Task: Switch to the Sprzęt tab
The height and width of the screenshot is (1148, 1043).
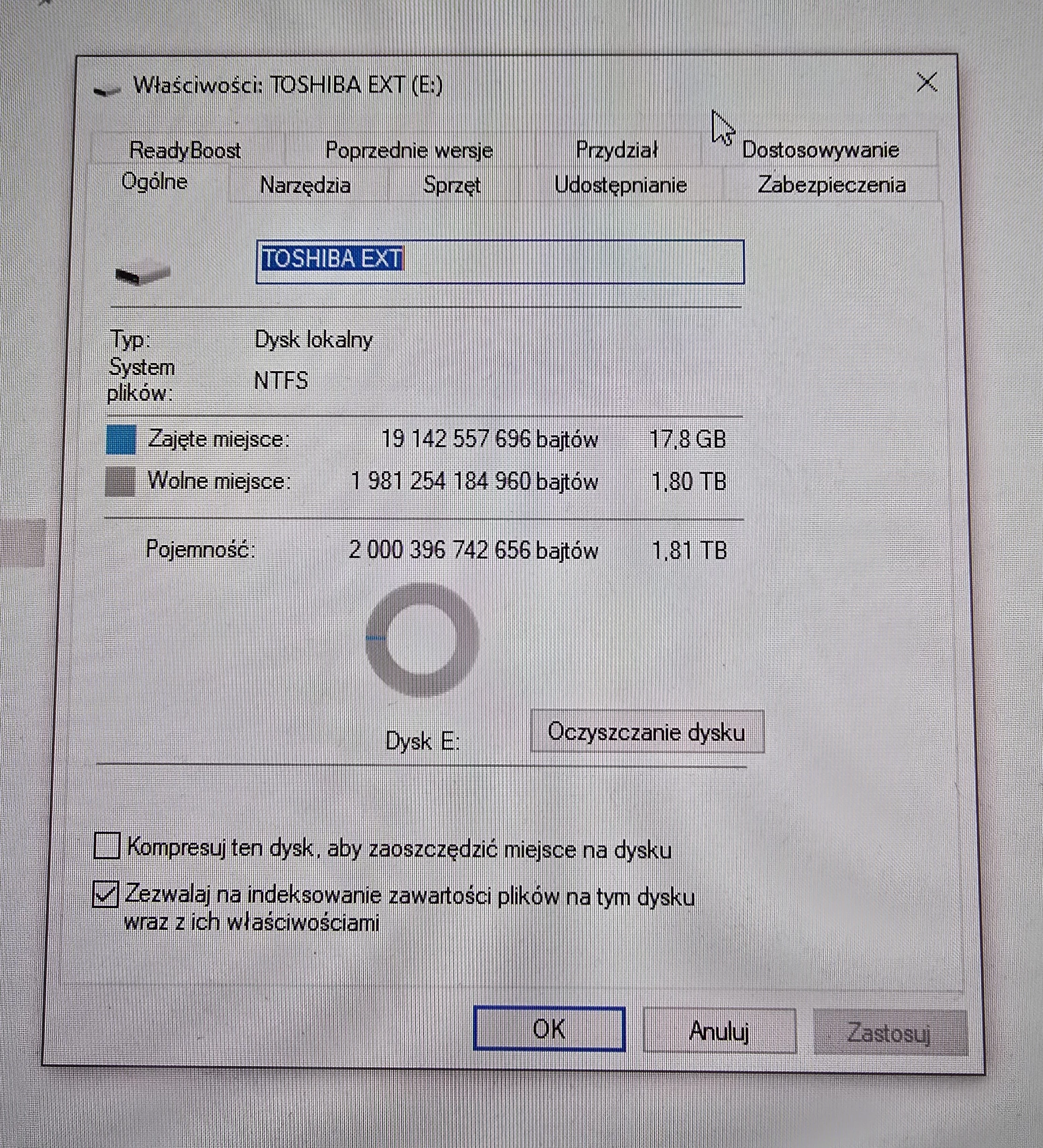Action: pos(452,186)
